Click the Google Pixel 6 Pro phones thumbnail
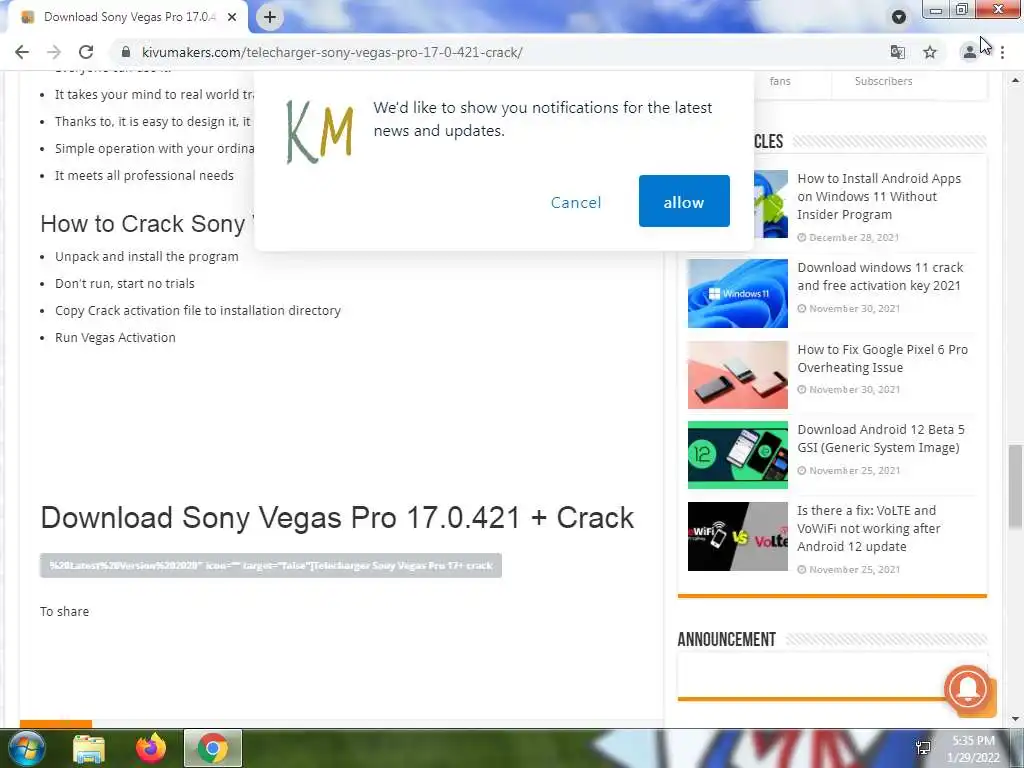 pyautogui.click(x=737, y=375)
